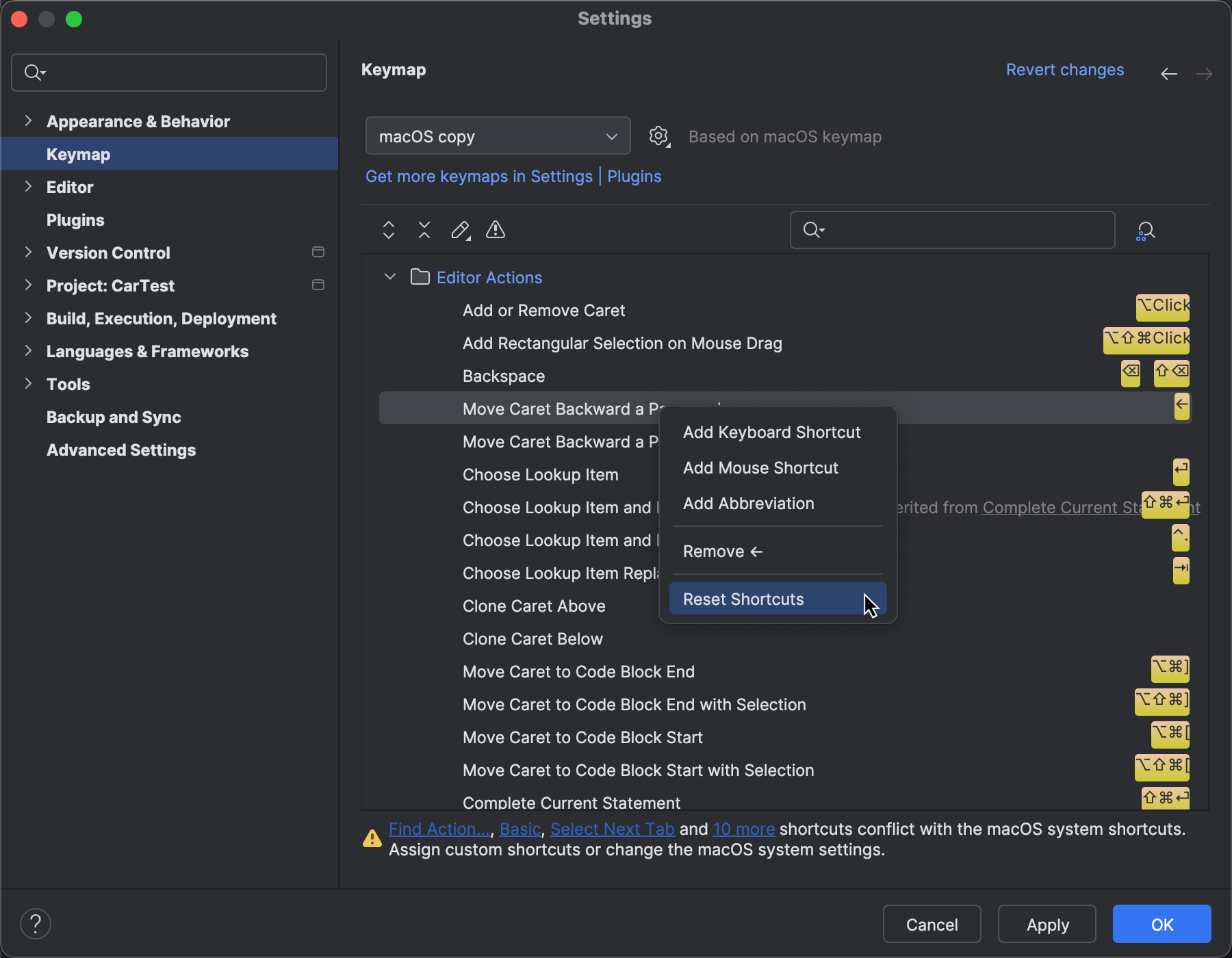Click the help question mark icon
Viewport: 1232px width, 958px height.
[x=36, y=923]
